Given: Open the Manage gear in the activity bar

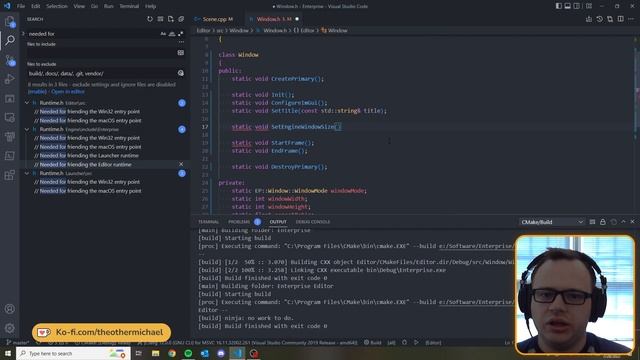Looking at the screenshot, I should (x=10, y=328).
